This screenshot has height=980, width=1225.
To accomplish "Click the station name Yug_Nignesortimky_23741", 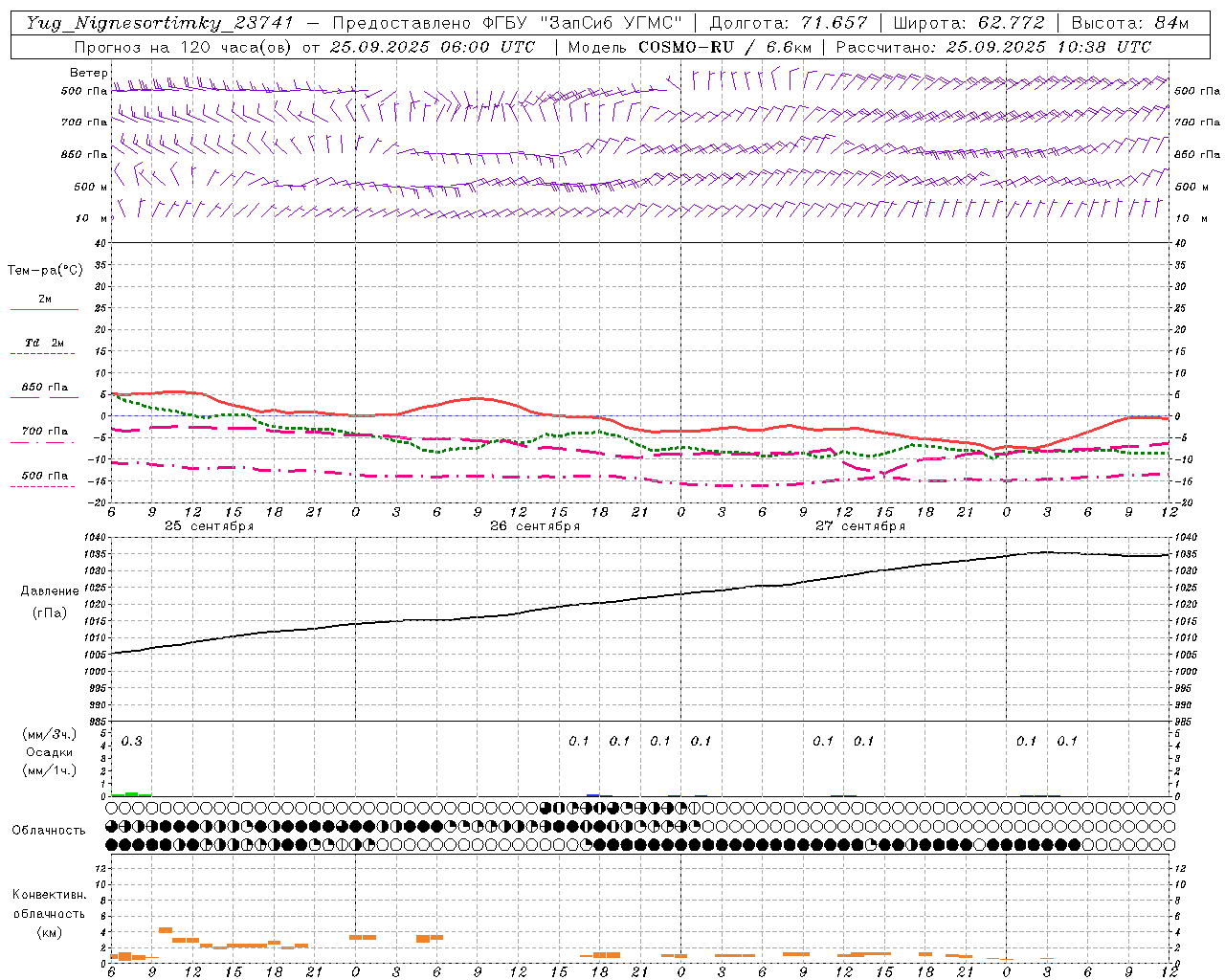I will [160, 23].
